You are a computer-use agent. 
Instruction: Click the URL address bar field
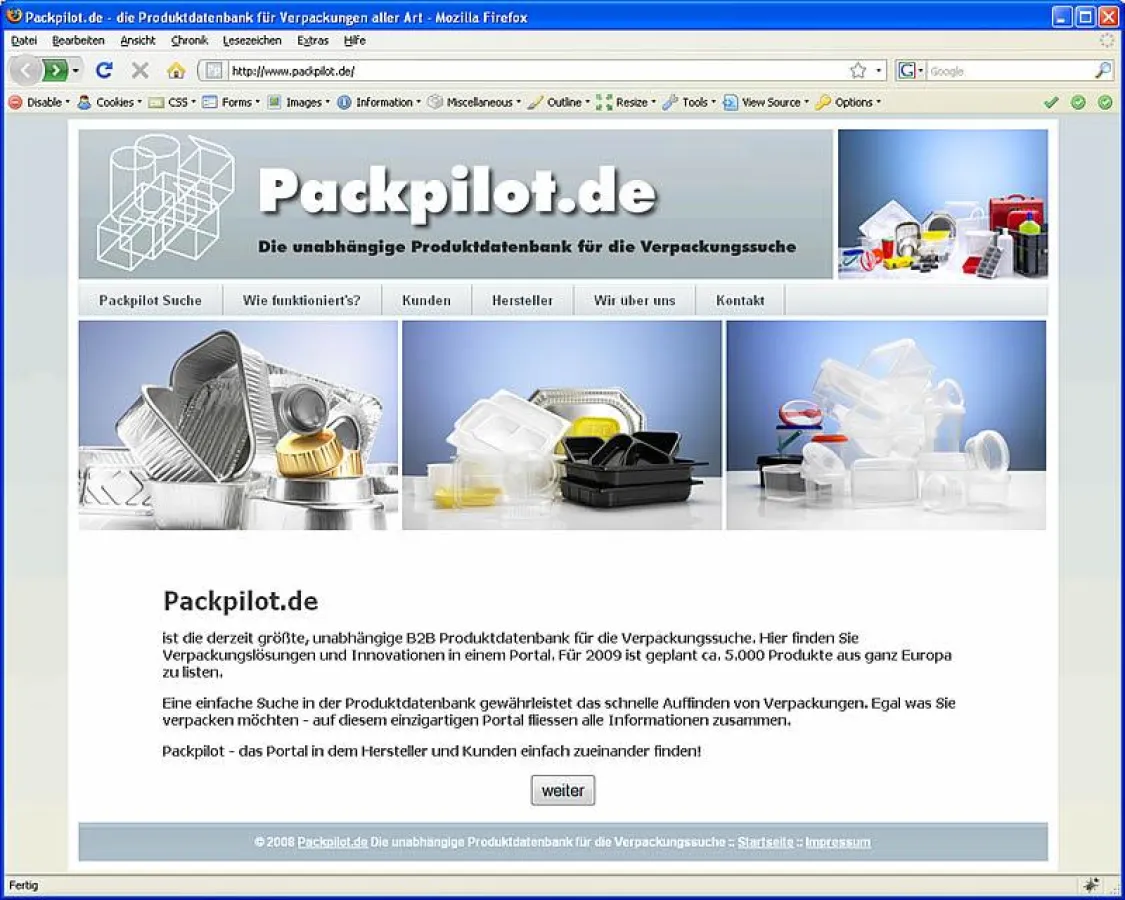tap(530, 71)
